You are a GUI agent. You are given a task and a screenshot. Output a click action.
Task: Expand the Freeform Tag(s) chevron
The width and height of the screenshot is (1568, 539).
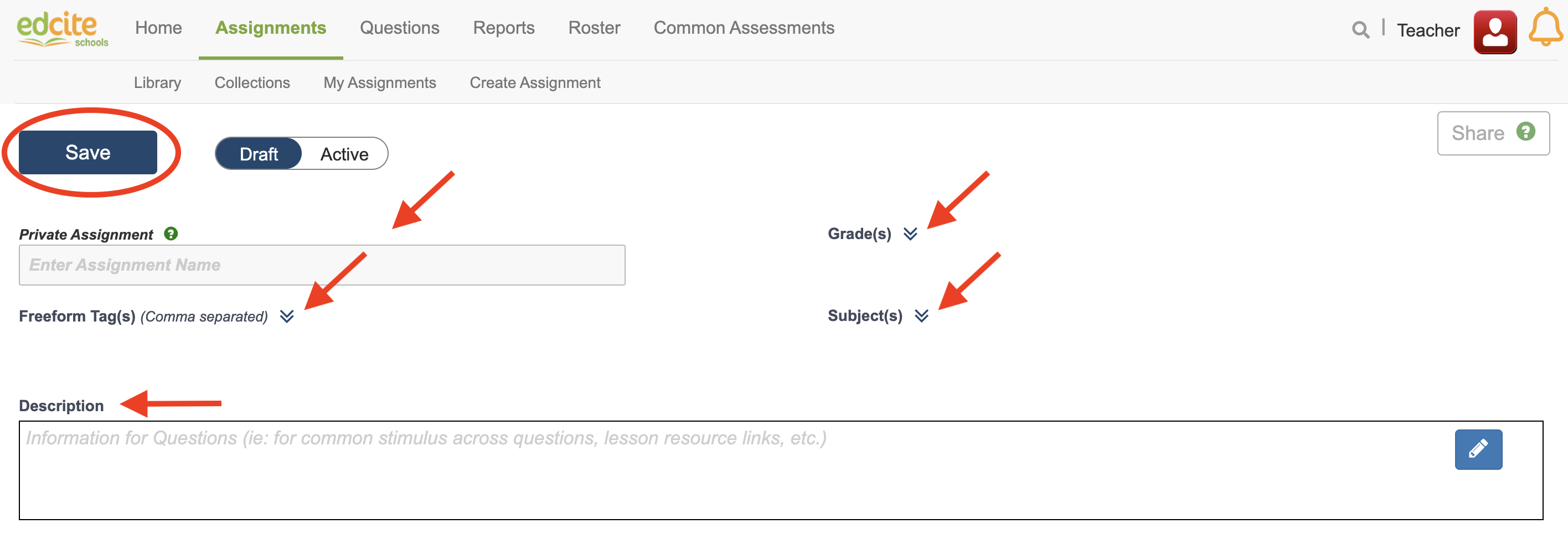point(287,316)
